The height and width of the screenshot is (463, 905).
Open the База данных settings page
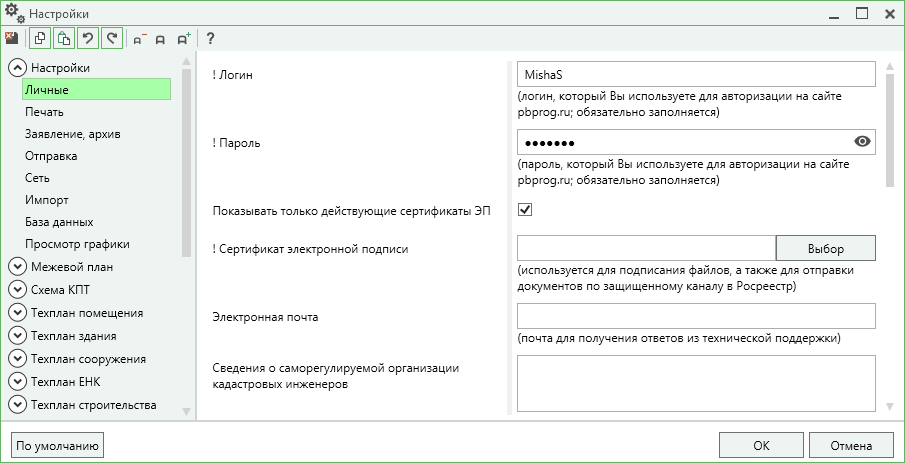(59, 222)
